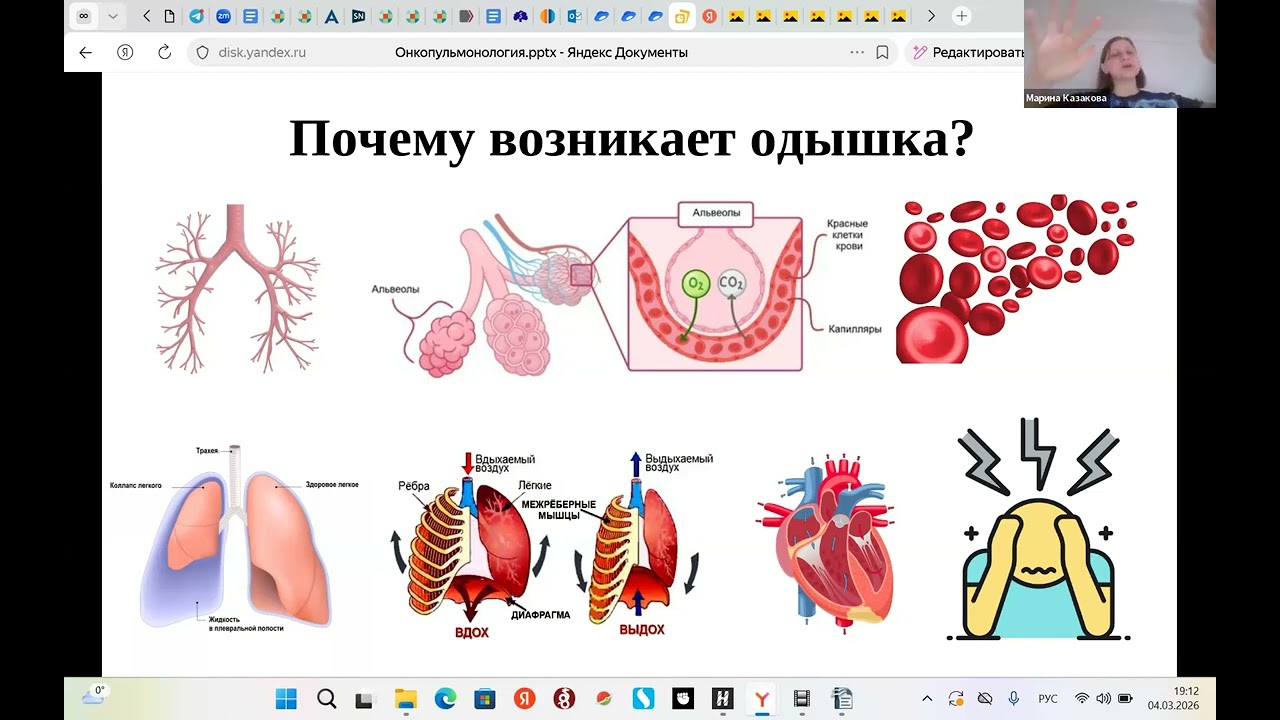Switch to the SN tab
The image size is (1280, 720).
(358, 16)
